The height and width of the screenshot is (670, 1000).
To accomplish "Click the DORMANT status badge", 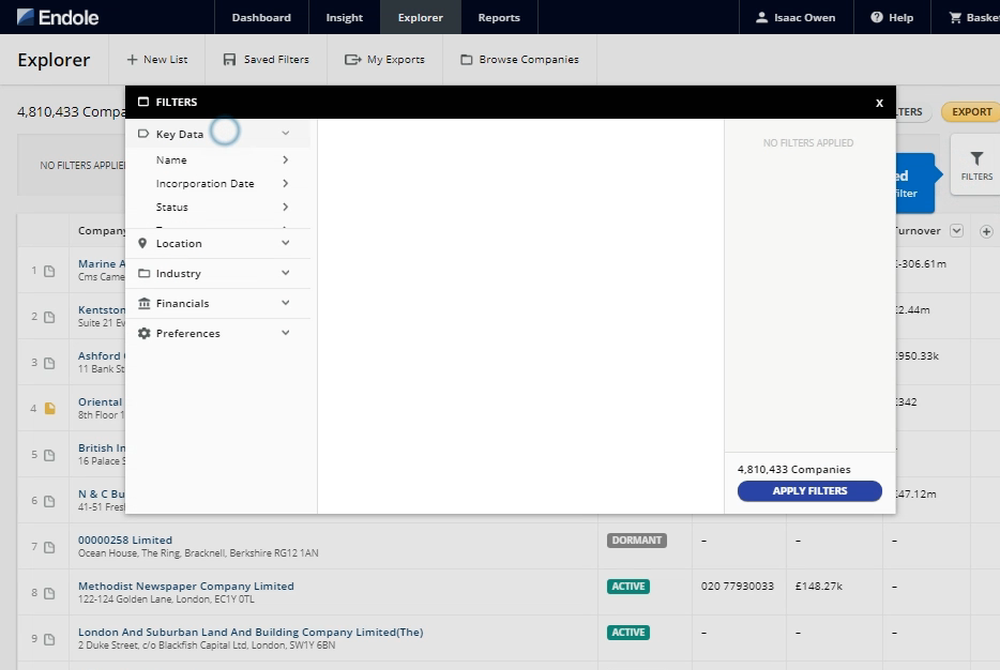I will pyautogui.click(x=636, y=541).
